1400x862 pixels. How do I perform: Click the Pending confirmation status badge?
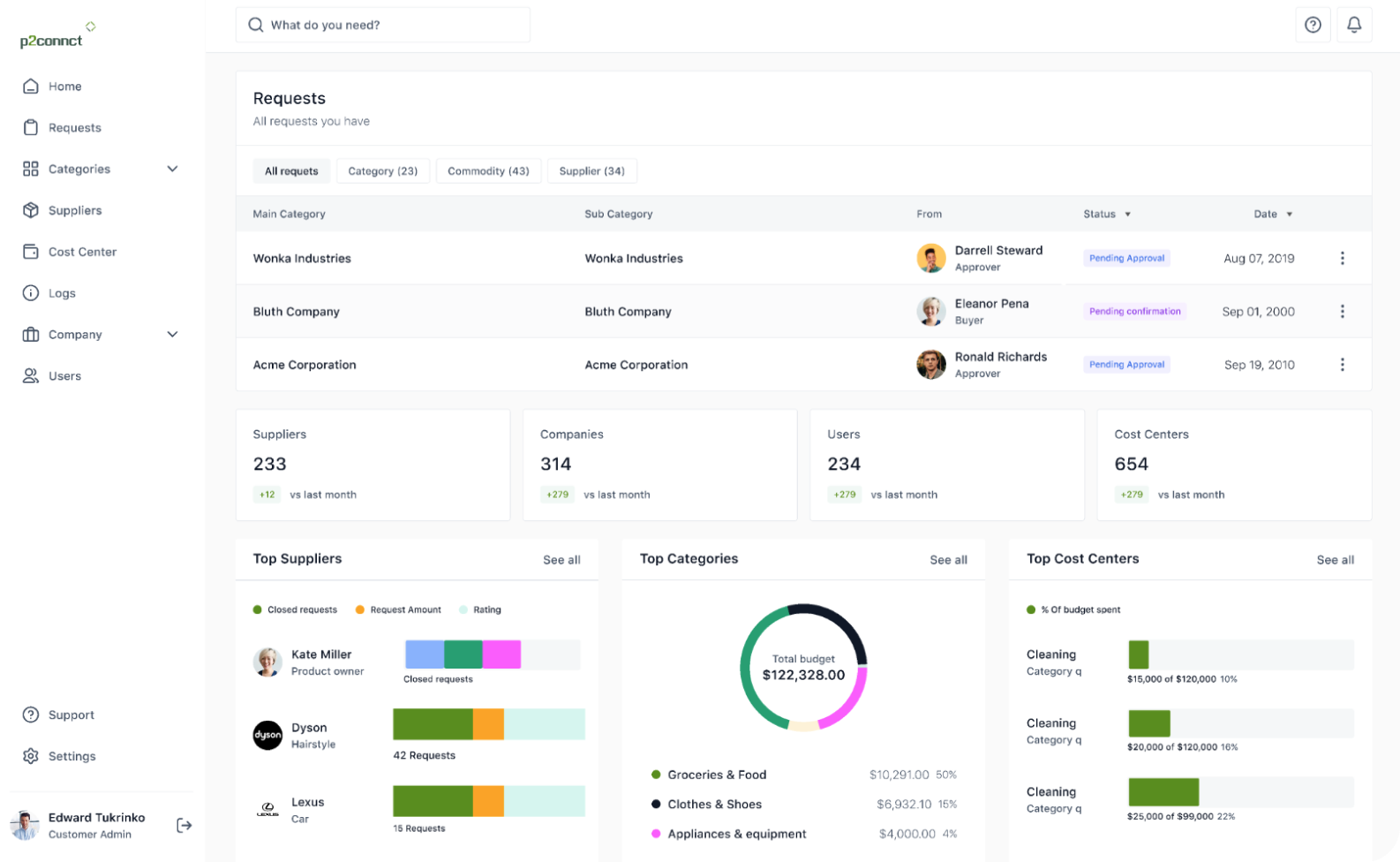point(1134,311)
